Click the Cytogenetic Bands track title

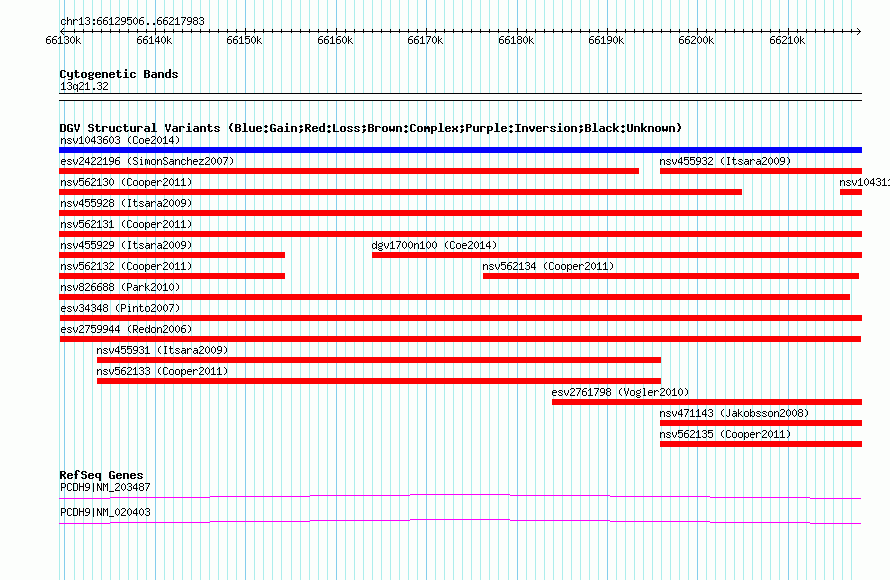point(119,74)
